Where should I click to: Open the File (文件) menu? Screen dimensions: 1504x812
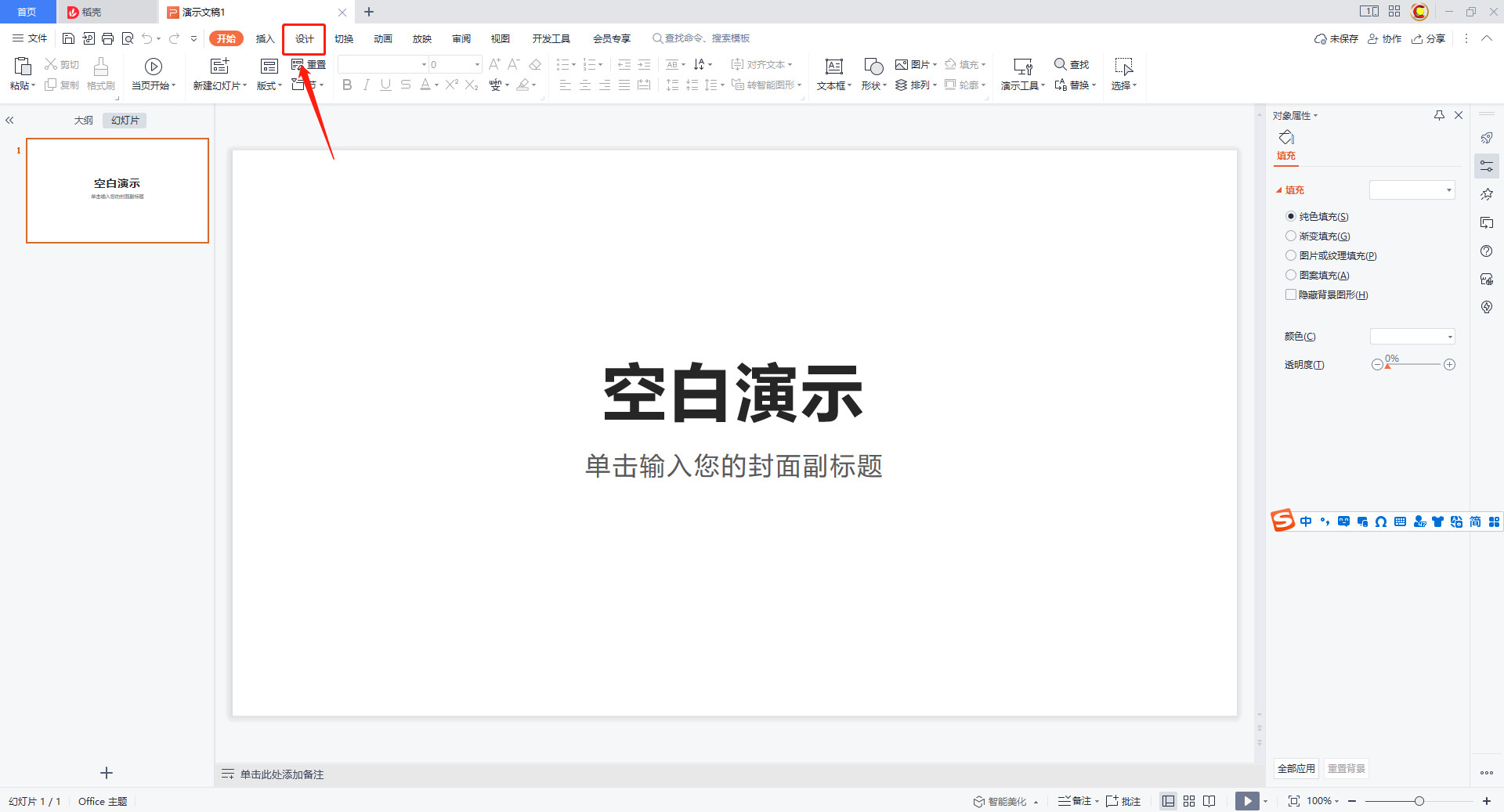[30, 38]
